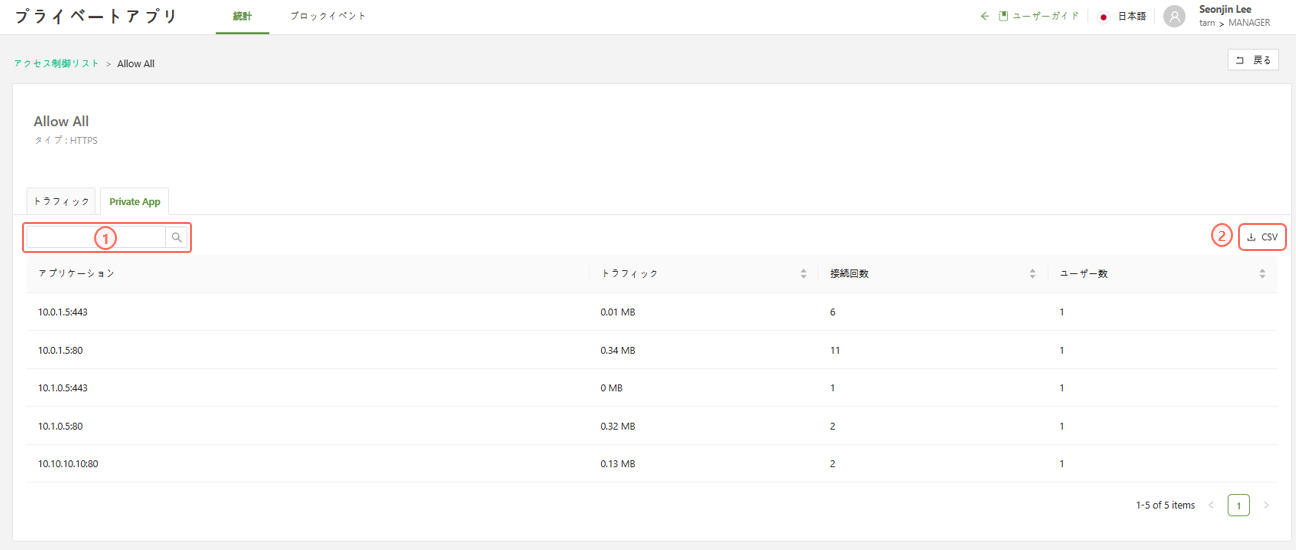Click the back arrow icon near user guide
The width and height of the screenshot is (1296, 550).
tap(984, 17)
